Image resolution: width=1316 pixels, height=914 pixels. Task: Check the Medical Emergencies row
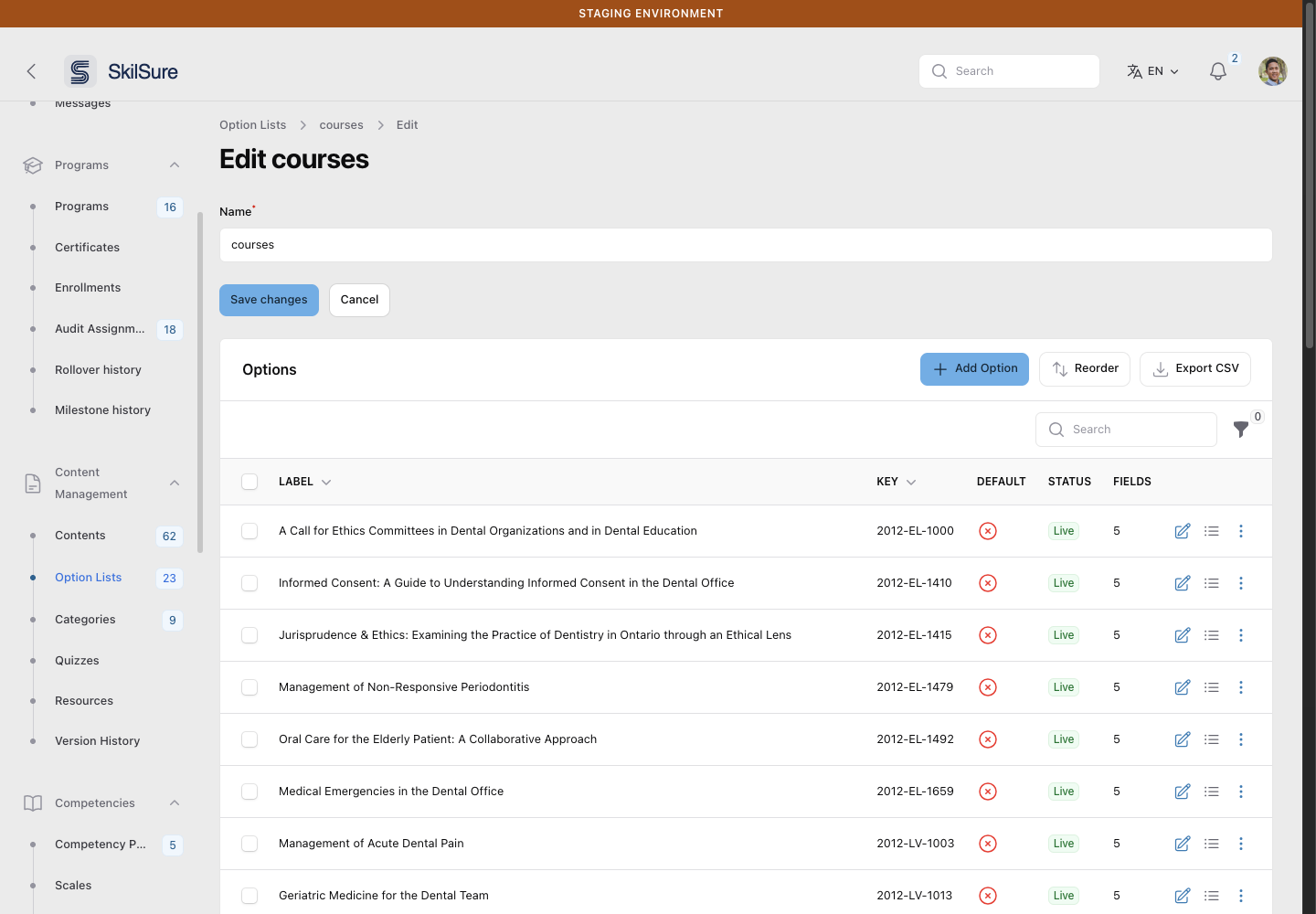click(249, 792)
